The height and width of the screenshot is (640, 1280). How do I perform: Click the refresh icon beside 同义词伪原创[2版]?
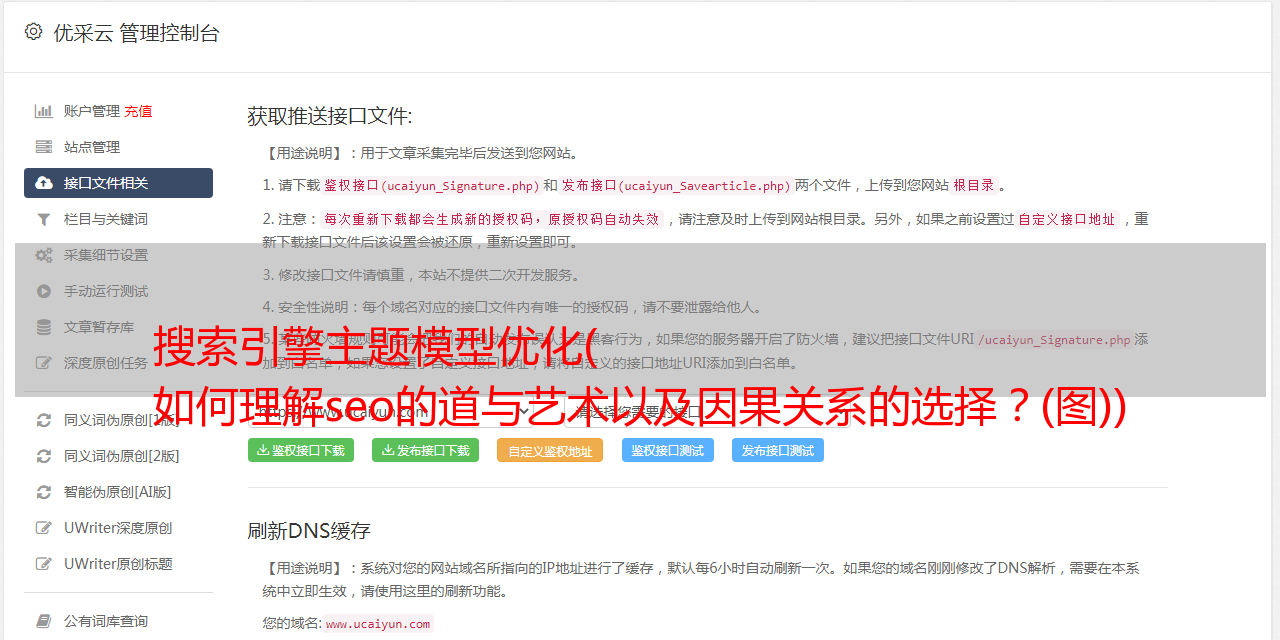tap(44, 456)
